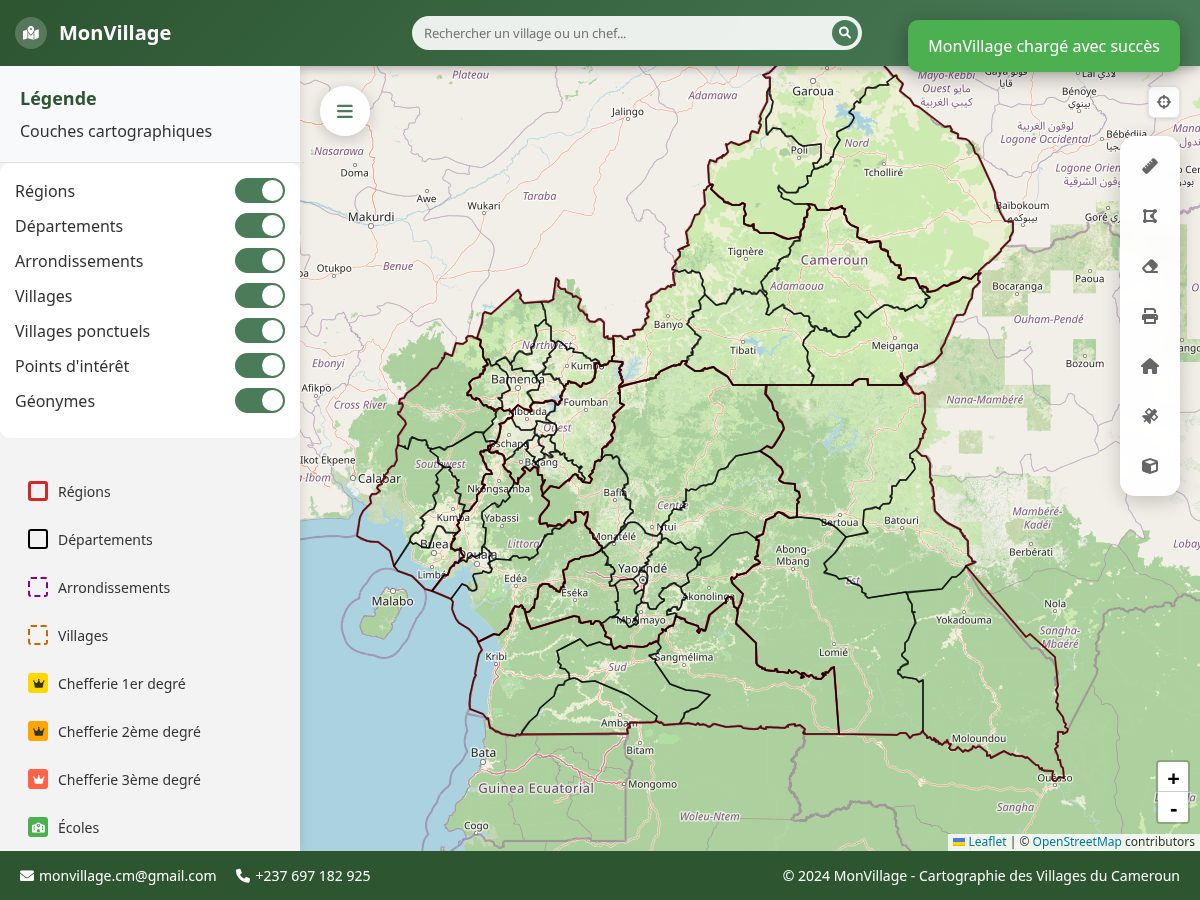Toggle the Régions layer switch
The height and width of the screenshot is (900, 1200).
[x=260, y=191]
